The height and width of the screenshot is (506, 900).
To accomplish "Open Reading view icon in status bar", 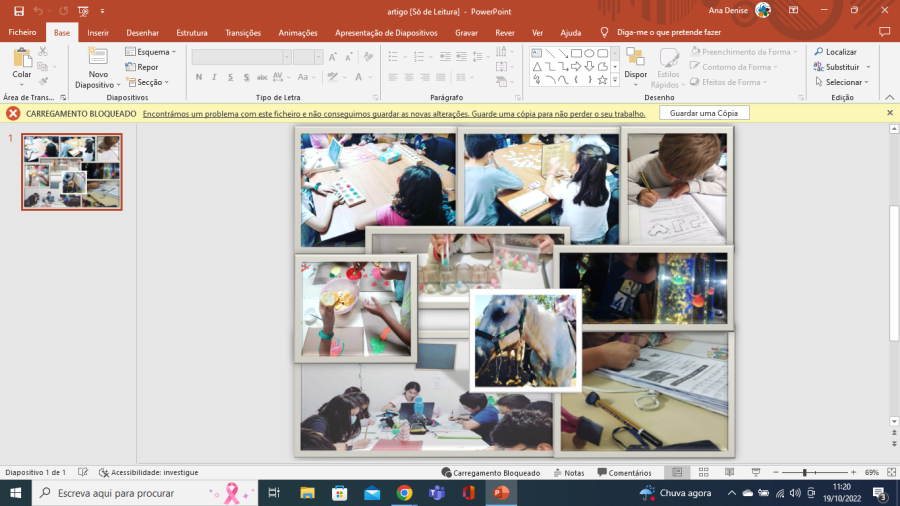I will (x=730, y=472).
